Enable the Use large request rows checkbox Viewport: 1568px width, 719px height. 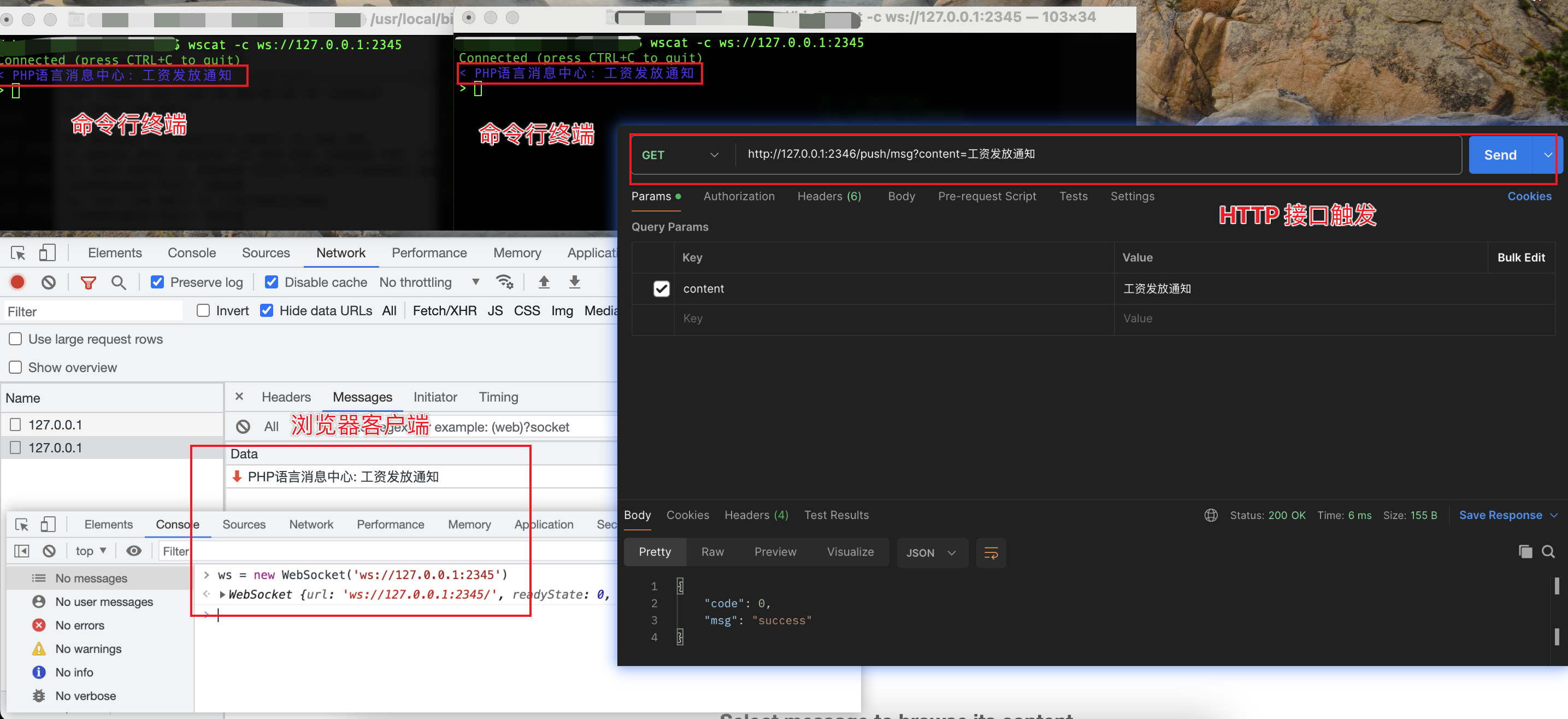pyautogui.click(x=15, y=339)
